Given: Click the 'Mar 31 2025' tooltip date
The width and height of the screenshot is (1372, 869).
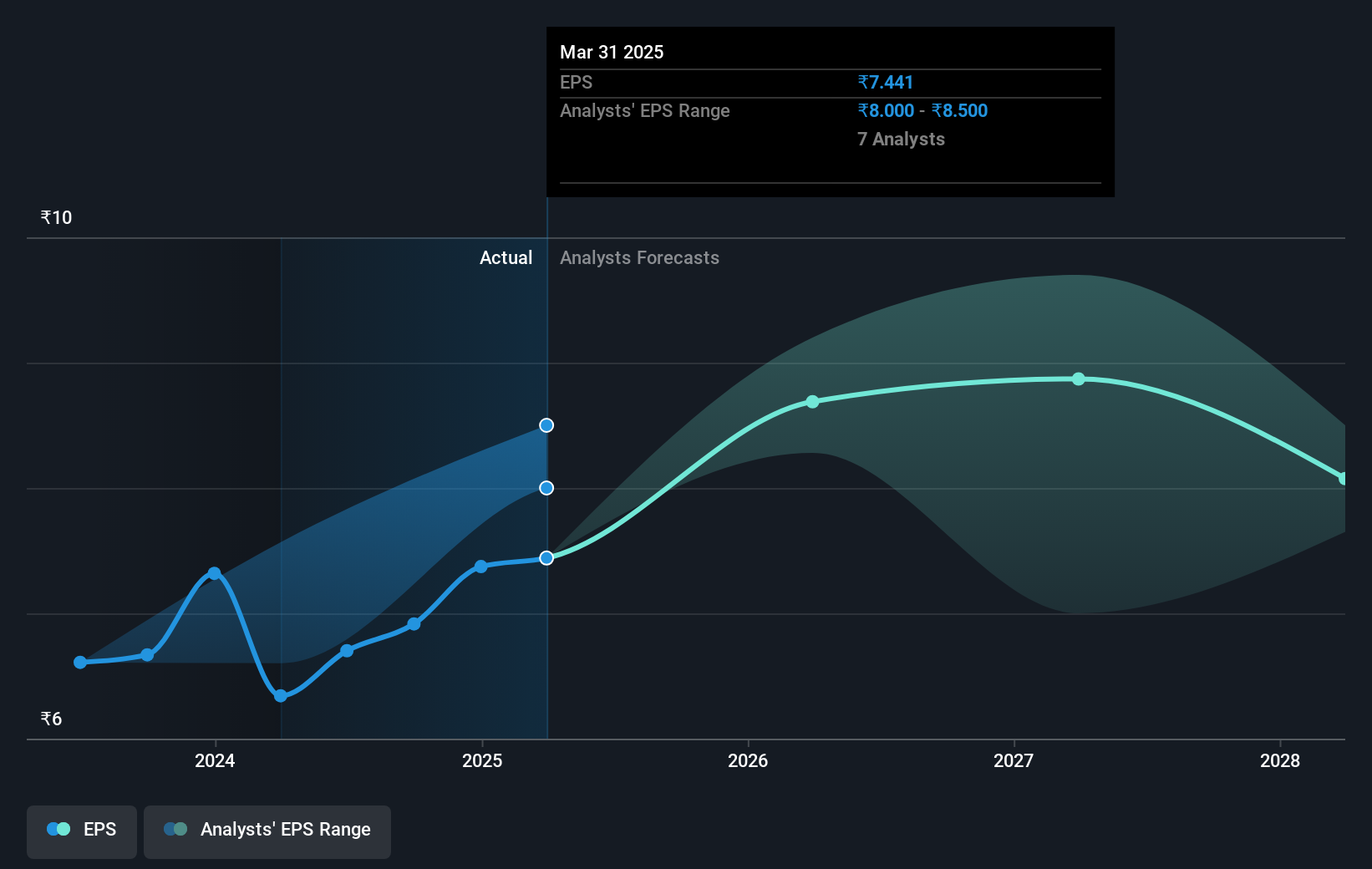Looking at the screenshot, I should coord(612,52).
